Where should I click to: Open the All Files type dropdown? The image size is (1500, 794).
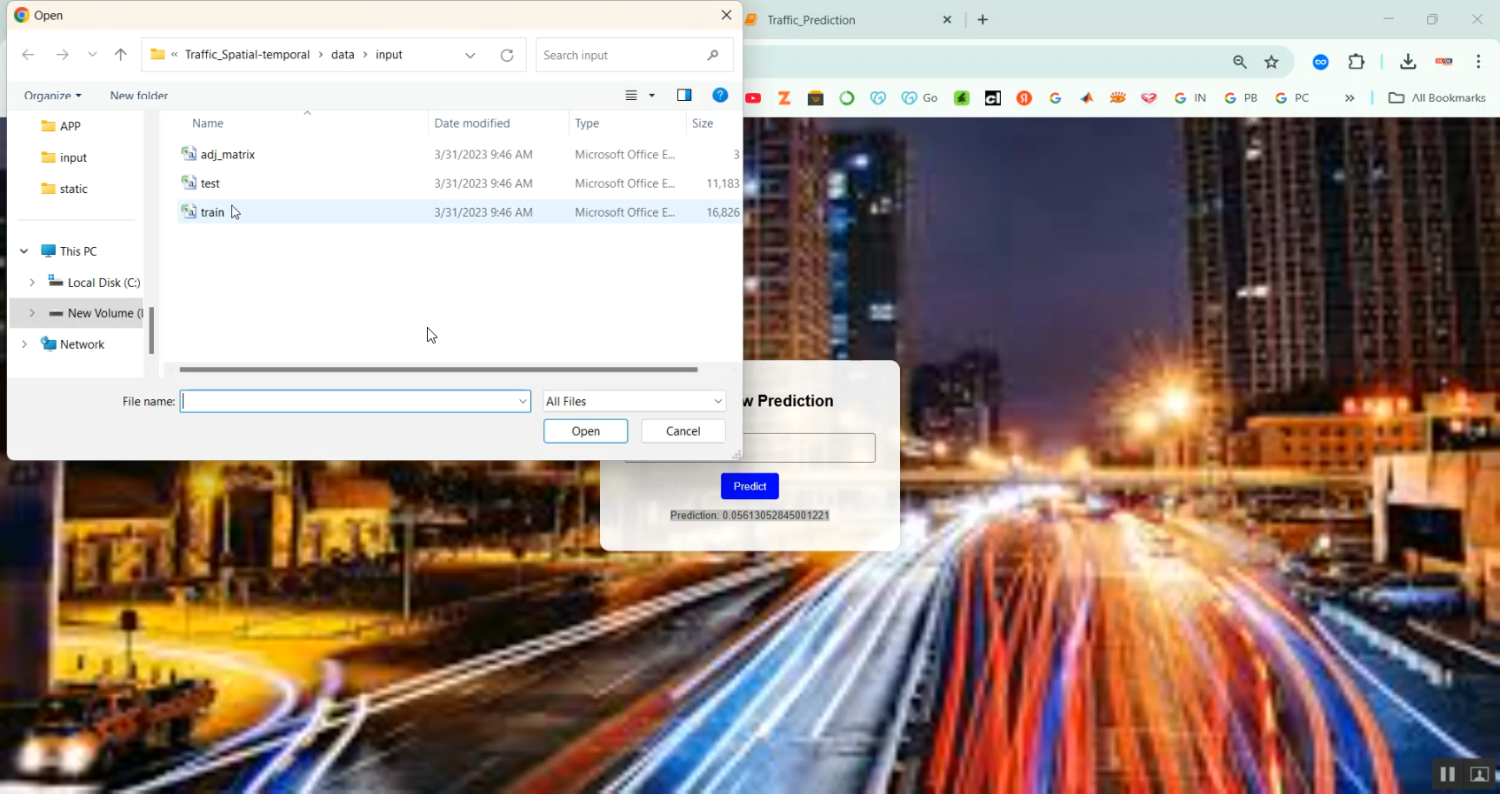pos(634,401)
